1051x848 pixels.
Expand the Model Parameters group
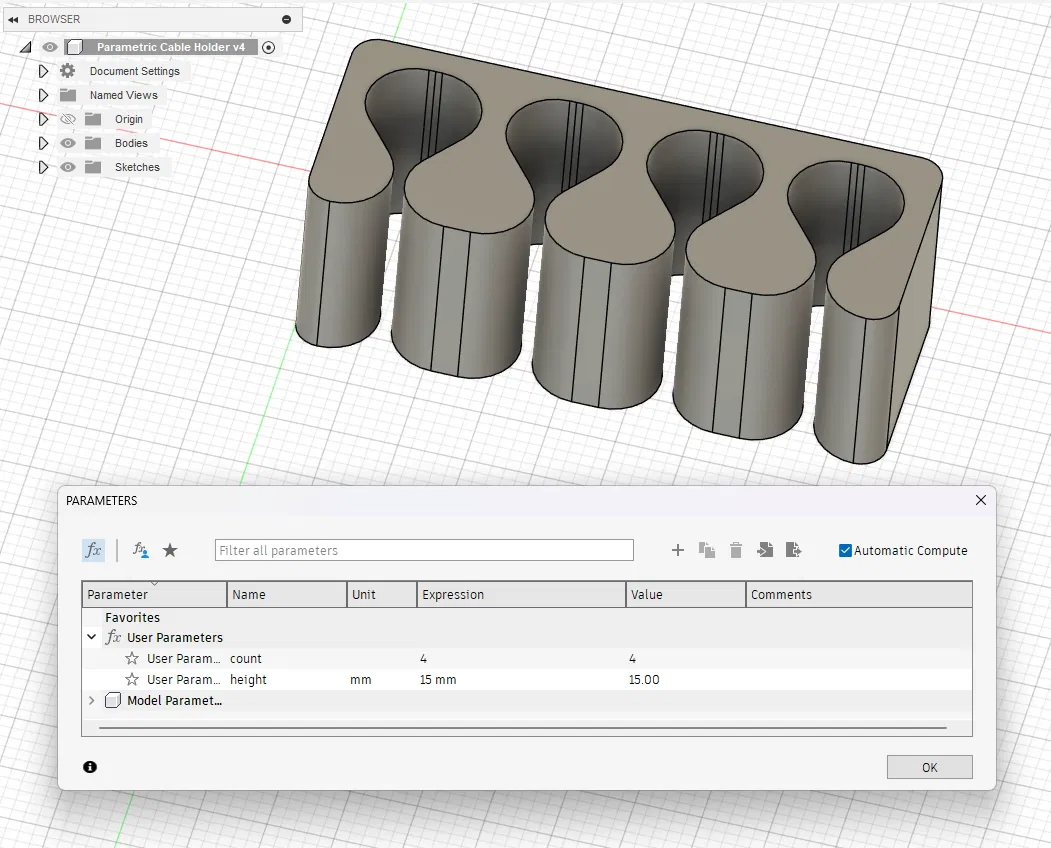tap(92, 701)
